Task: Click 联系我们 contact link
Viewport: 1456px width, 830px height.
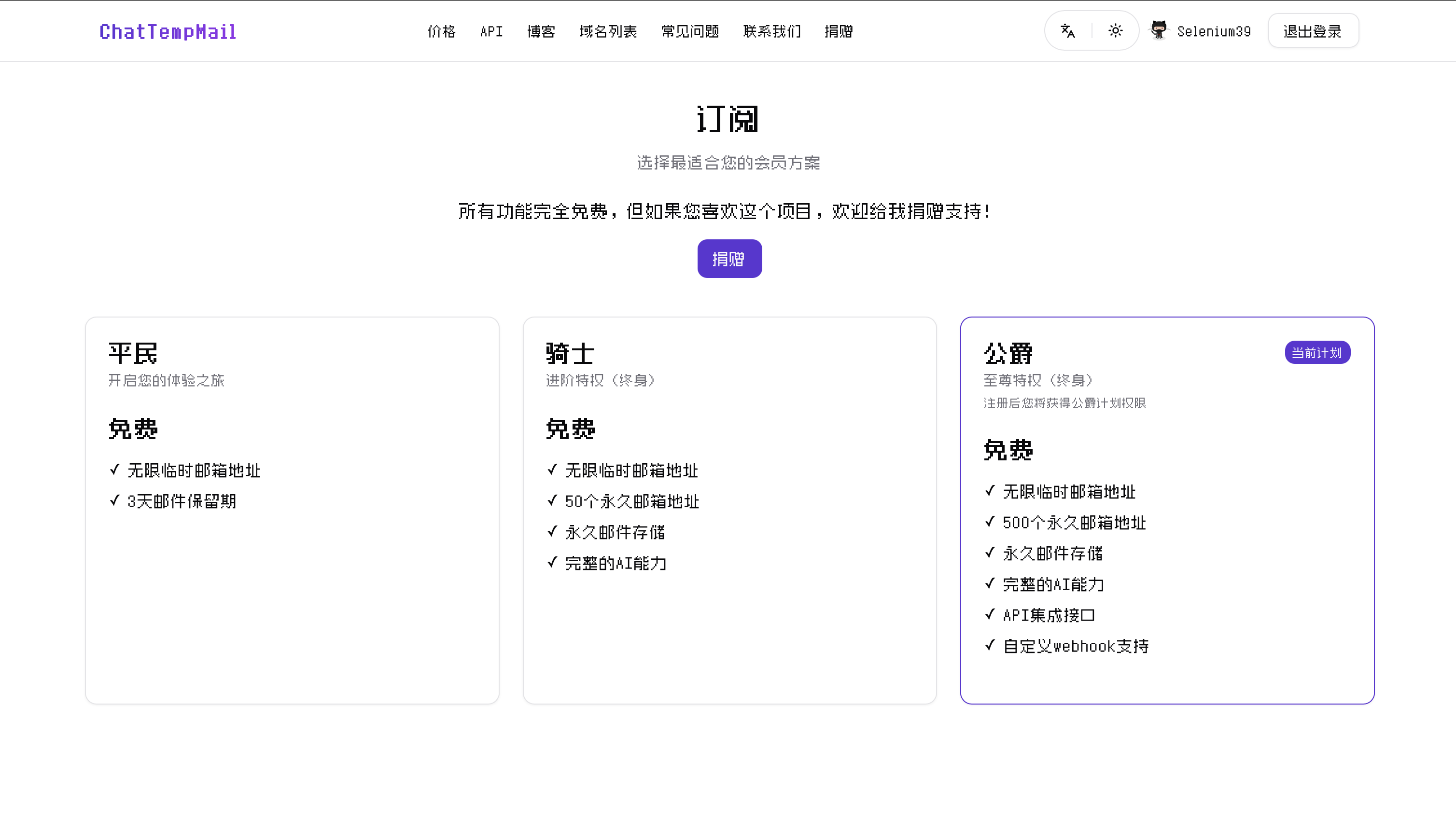Action: tap(772, 31)
